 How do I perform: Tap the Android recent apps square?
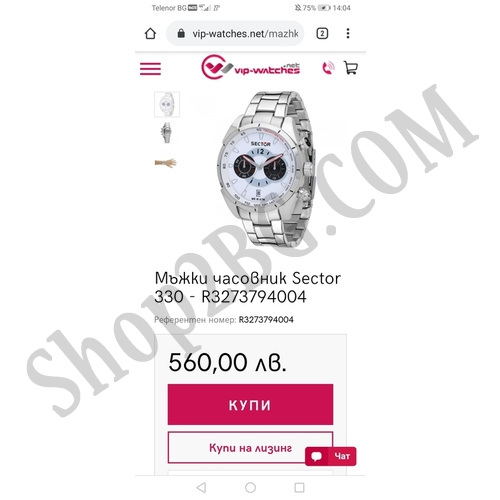[299, 488]
